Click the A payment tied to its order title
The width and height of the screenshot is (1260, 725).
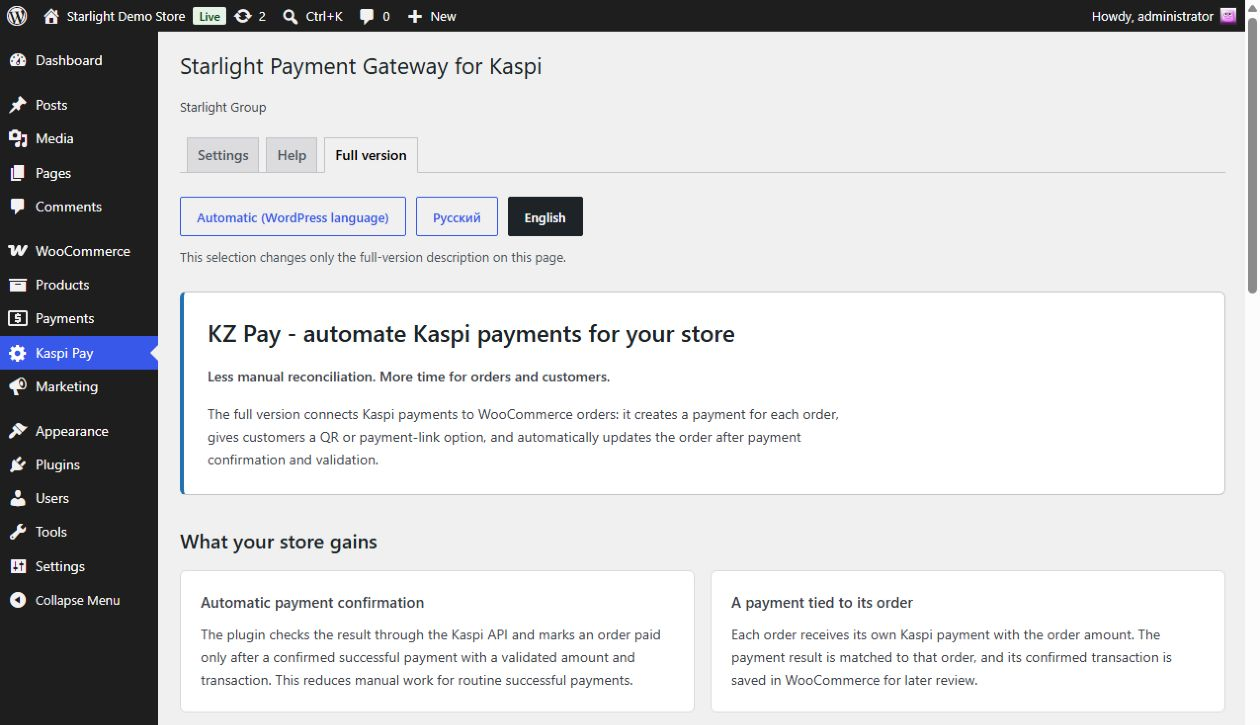822,603
